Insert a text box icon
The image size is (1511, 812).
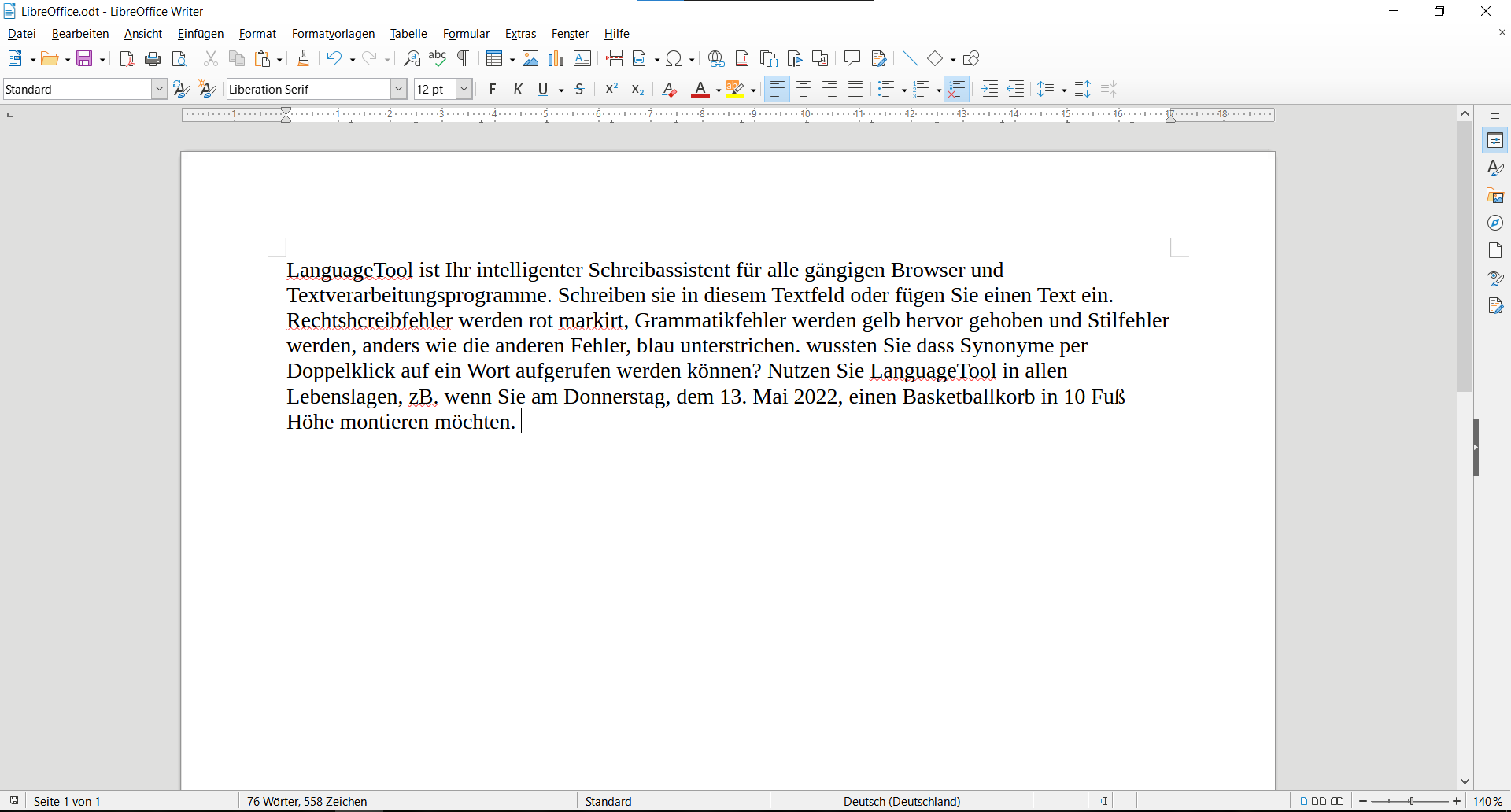(582, 58)
